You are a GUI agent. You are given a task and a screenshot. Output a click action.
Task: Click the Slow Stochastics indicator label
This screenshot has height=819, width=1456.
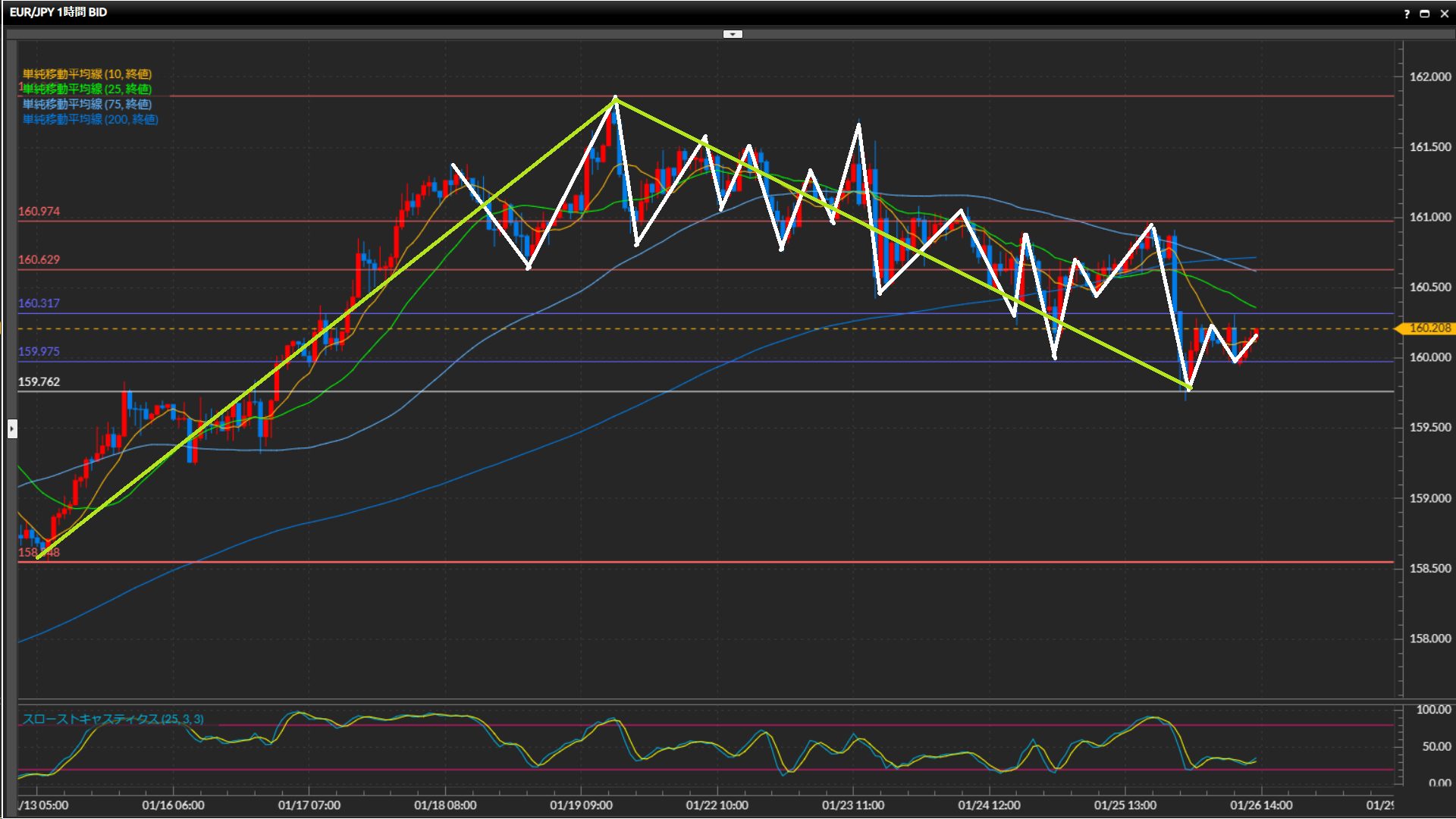[113, 719]
